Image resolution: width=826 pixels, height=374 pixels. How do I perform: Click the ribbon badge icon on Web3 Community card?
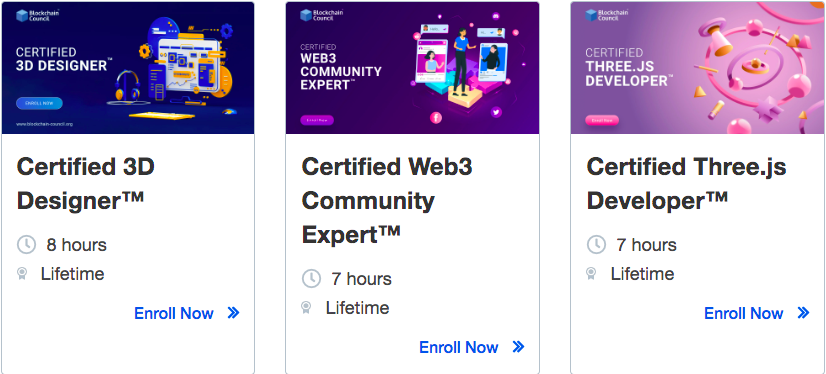(307, 308)
